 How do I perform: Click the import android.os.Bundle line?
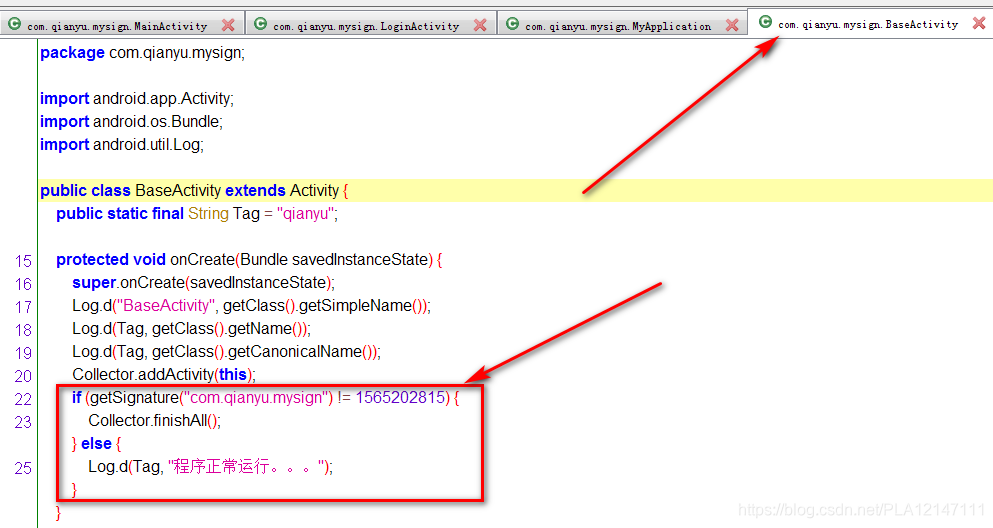point(131,122)
